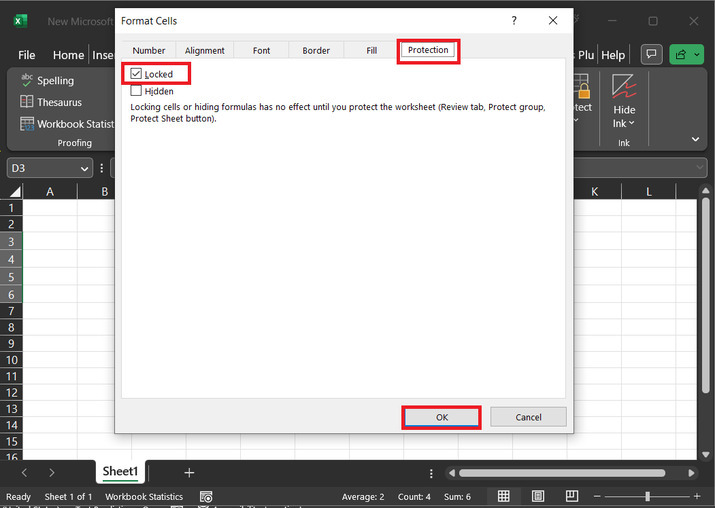Click the Excel app icon
Viewport: 715px width, 508px height.
pyautogui.click(x=20, y=21)
